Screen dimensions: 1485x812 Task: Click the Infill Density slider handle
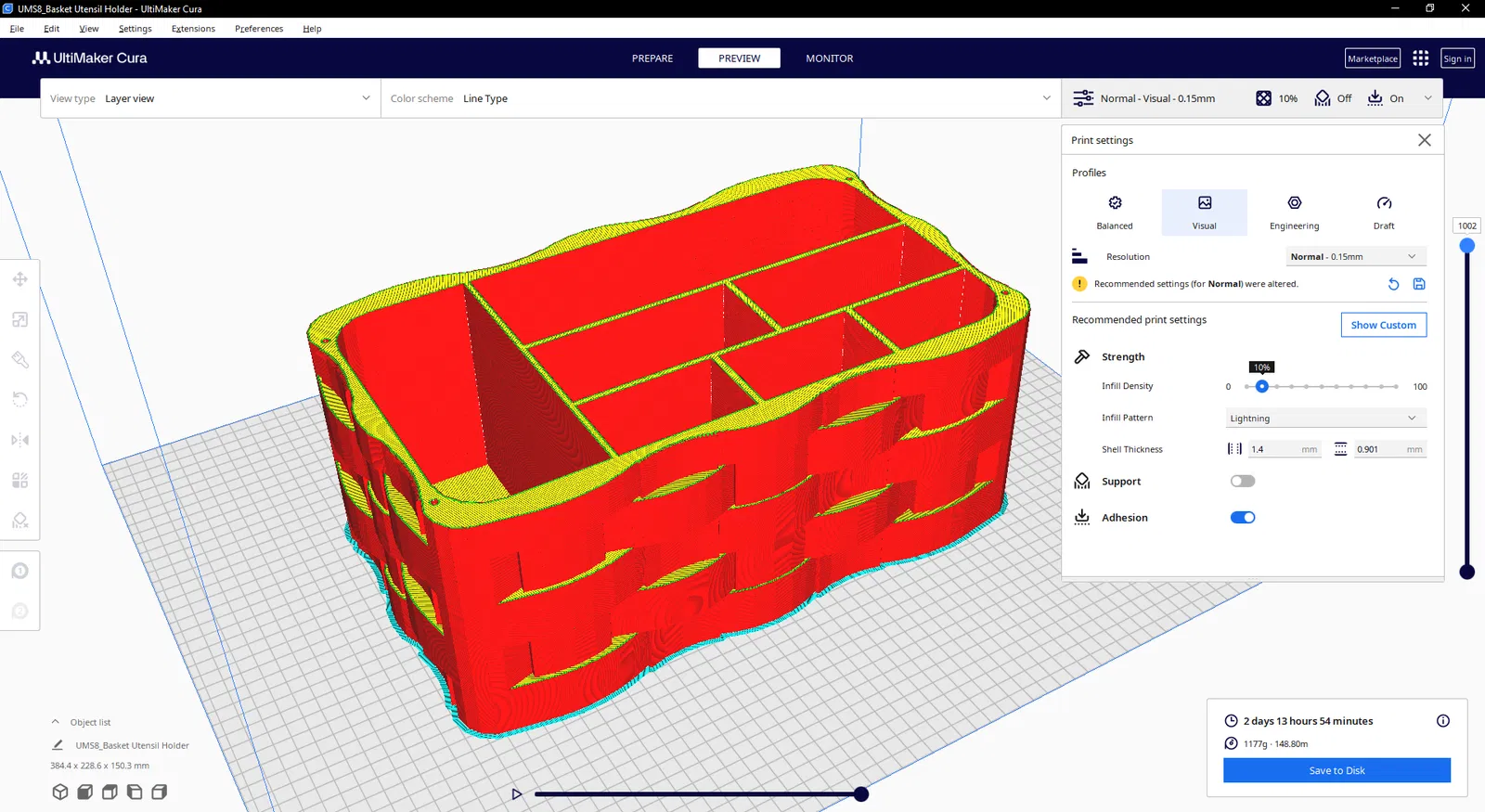tap(1262, 386)
